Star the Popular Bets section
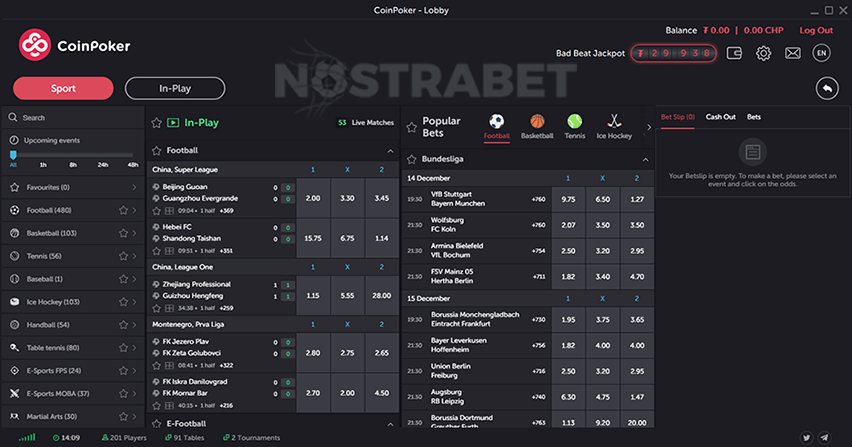 (x=411, y=127)
